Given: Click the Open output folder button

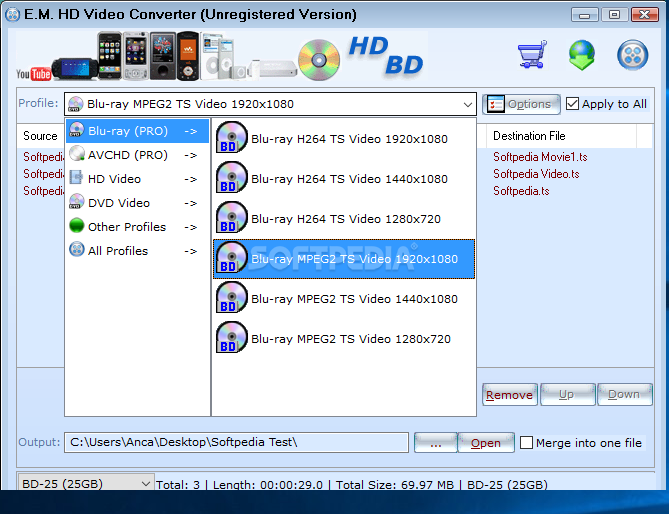Looking at the screenshot, I should 486,443.
